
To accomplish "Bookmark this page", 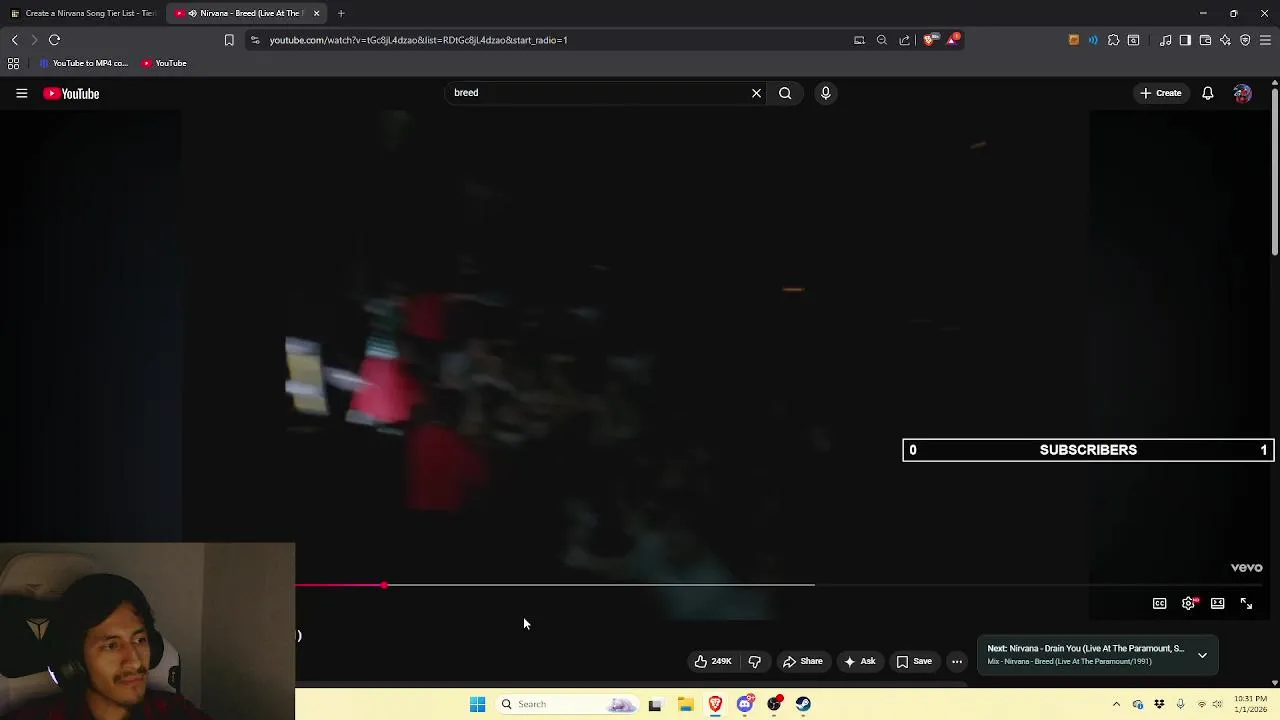I will point(229,40).
